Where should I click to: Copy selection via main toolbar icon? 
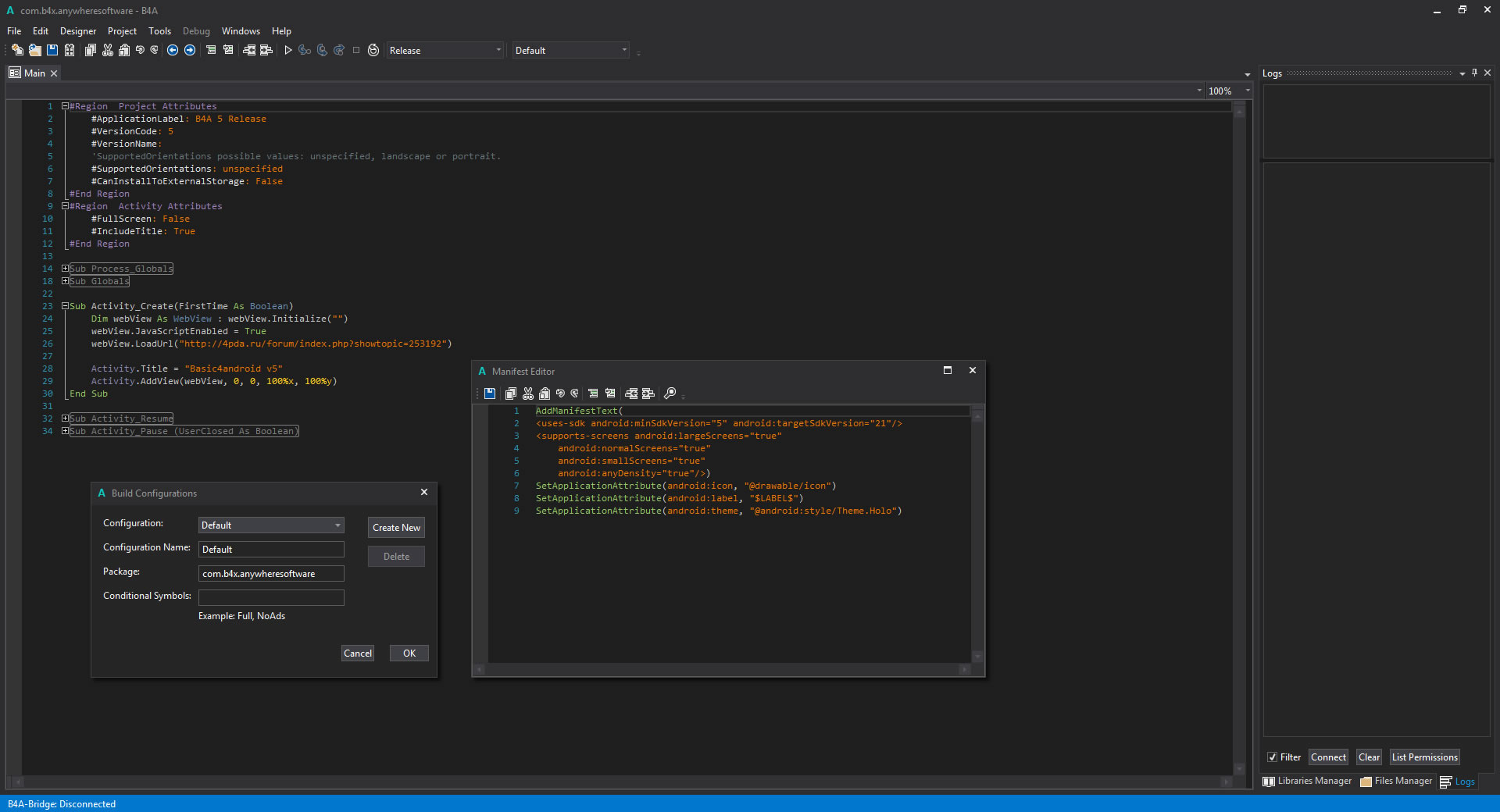click(90, 50)
